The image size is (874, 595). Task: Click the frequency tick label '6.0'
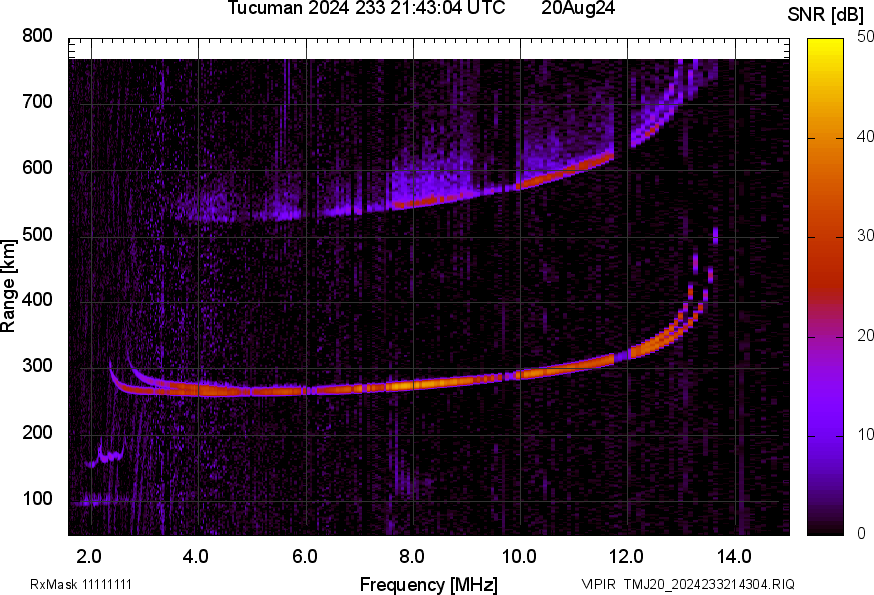[304, 557]
